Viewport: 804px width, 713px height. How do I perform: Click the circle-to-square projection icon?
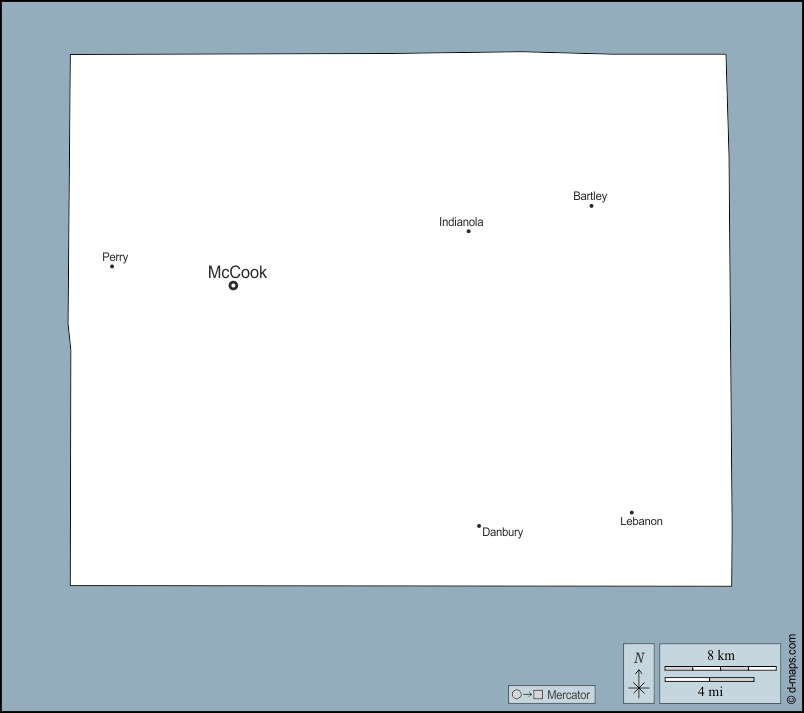click(x=527, y=695)
